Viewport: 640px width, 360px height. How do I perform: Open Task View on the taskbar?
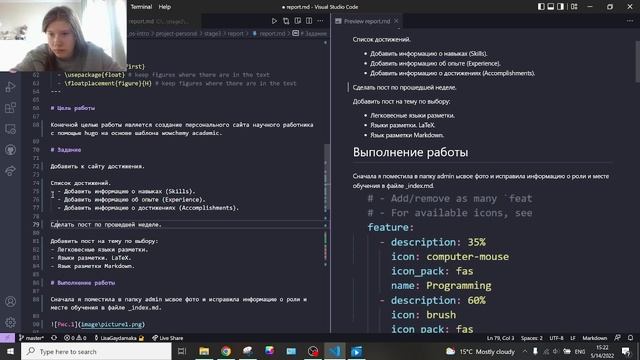[x=182, y=351]
